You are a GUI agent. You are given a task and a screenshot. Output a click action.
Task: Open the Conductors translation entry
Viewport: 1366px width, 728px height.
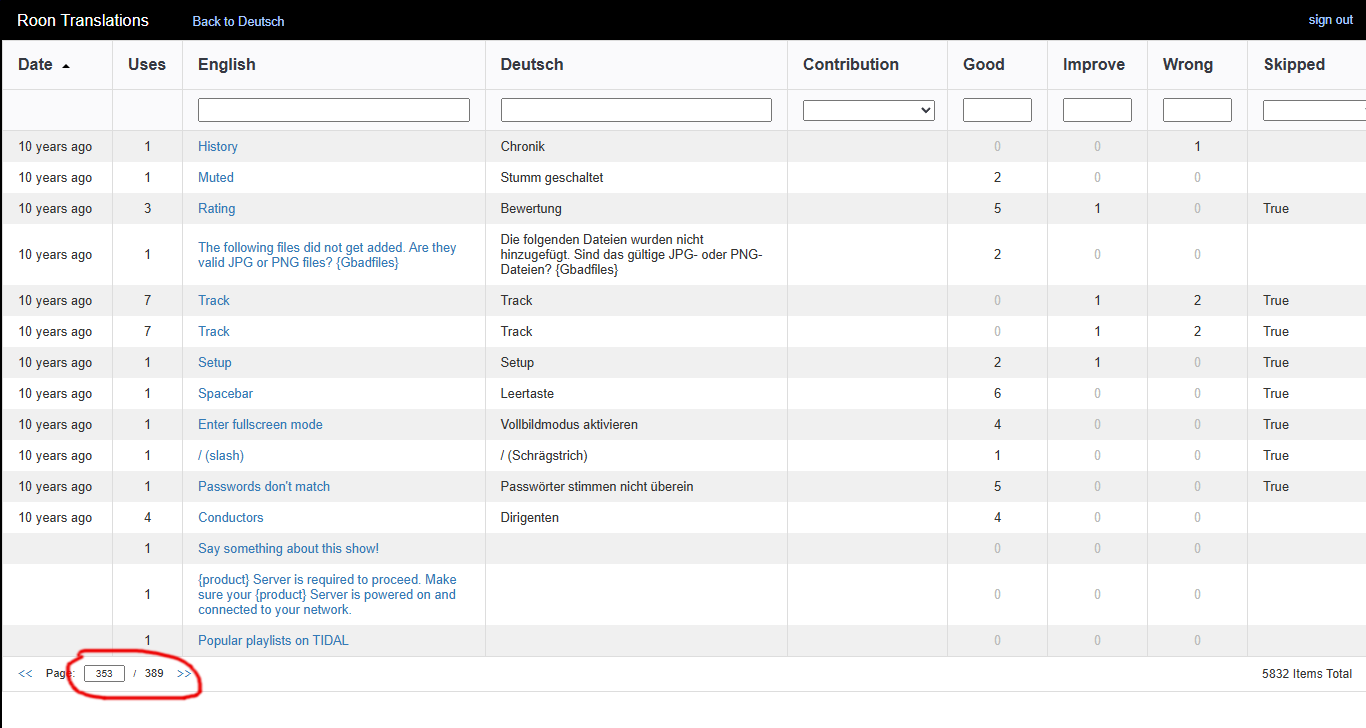231,518
